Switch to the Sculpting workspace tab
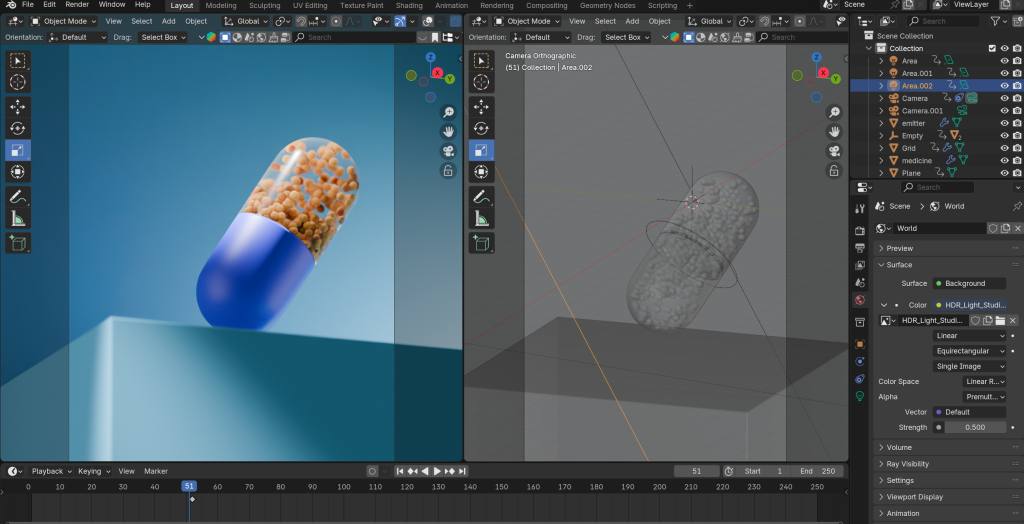1024x524 pixels. pos(264,5)
